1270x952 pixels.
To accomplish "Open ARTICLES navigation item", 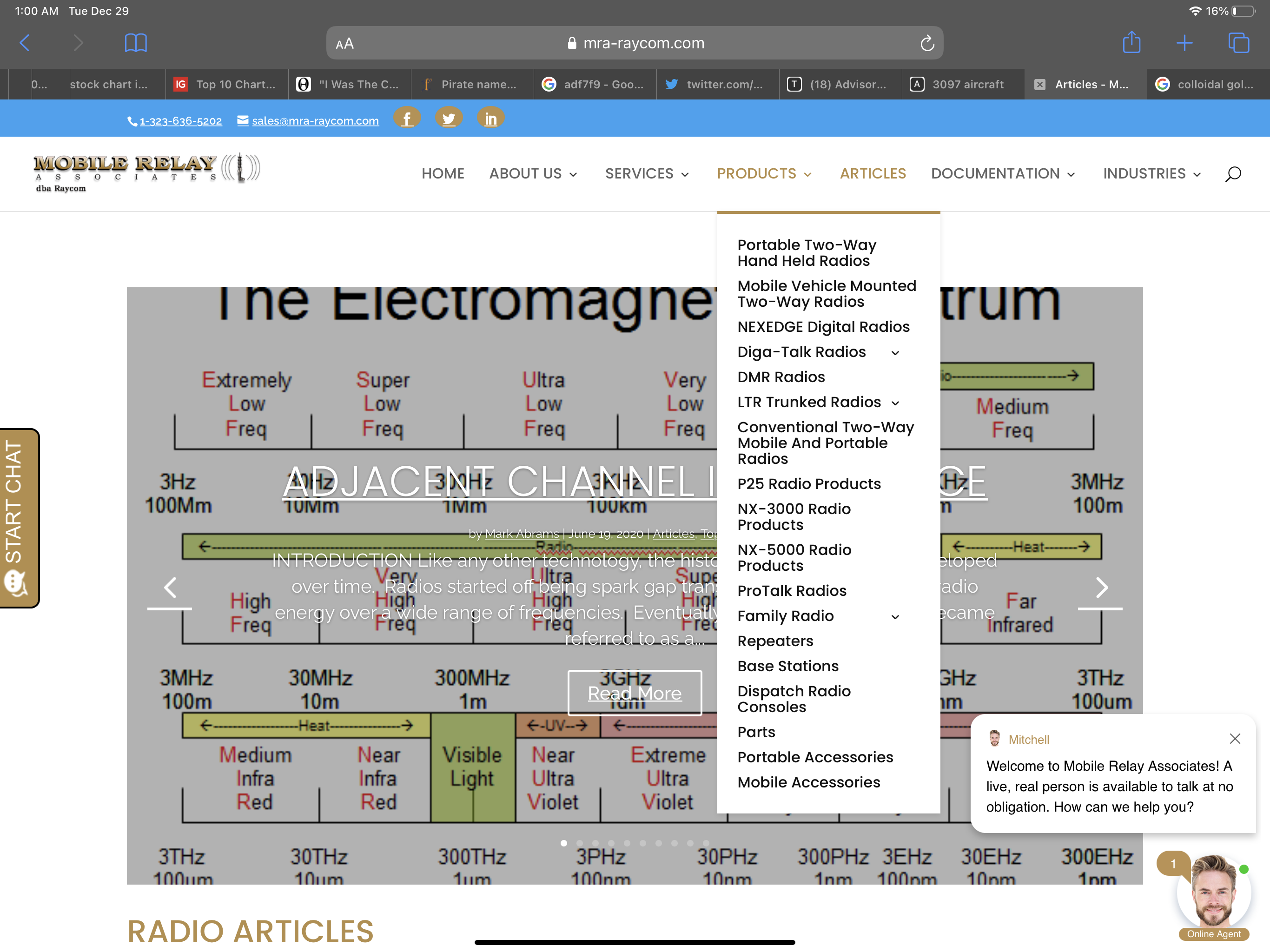I will pyautogui.click(x=873, y=173).
